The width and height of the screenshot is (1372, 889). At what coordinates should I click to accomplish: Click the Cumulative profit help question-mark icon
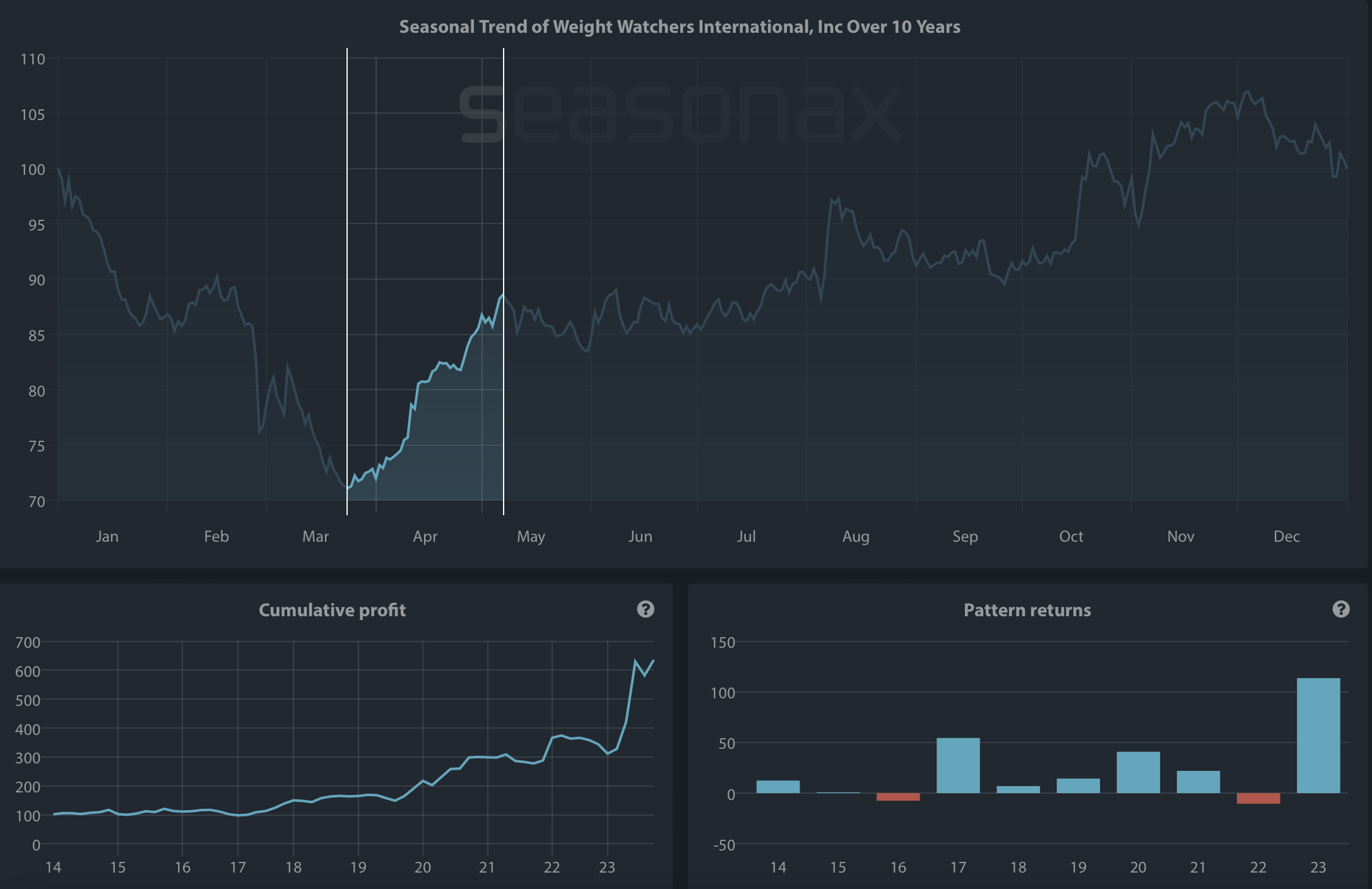pos(646,609)
